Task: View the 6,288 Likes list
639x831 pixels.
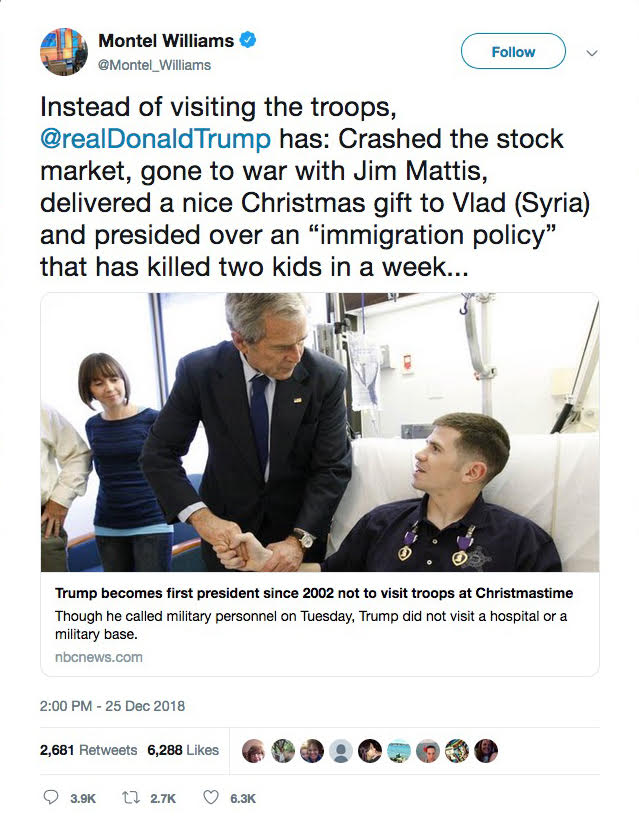Action: tap(183, 750)
